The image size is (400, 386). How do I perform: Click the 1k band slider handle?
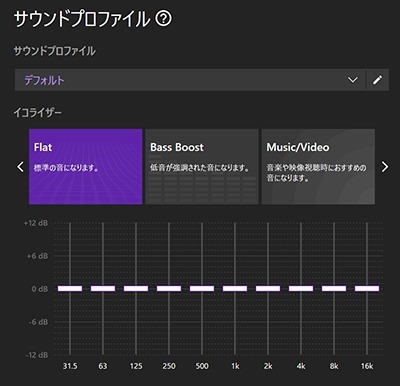pyautogui.click(x=235, y=288)
